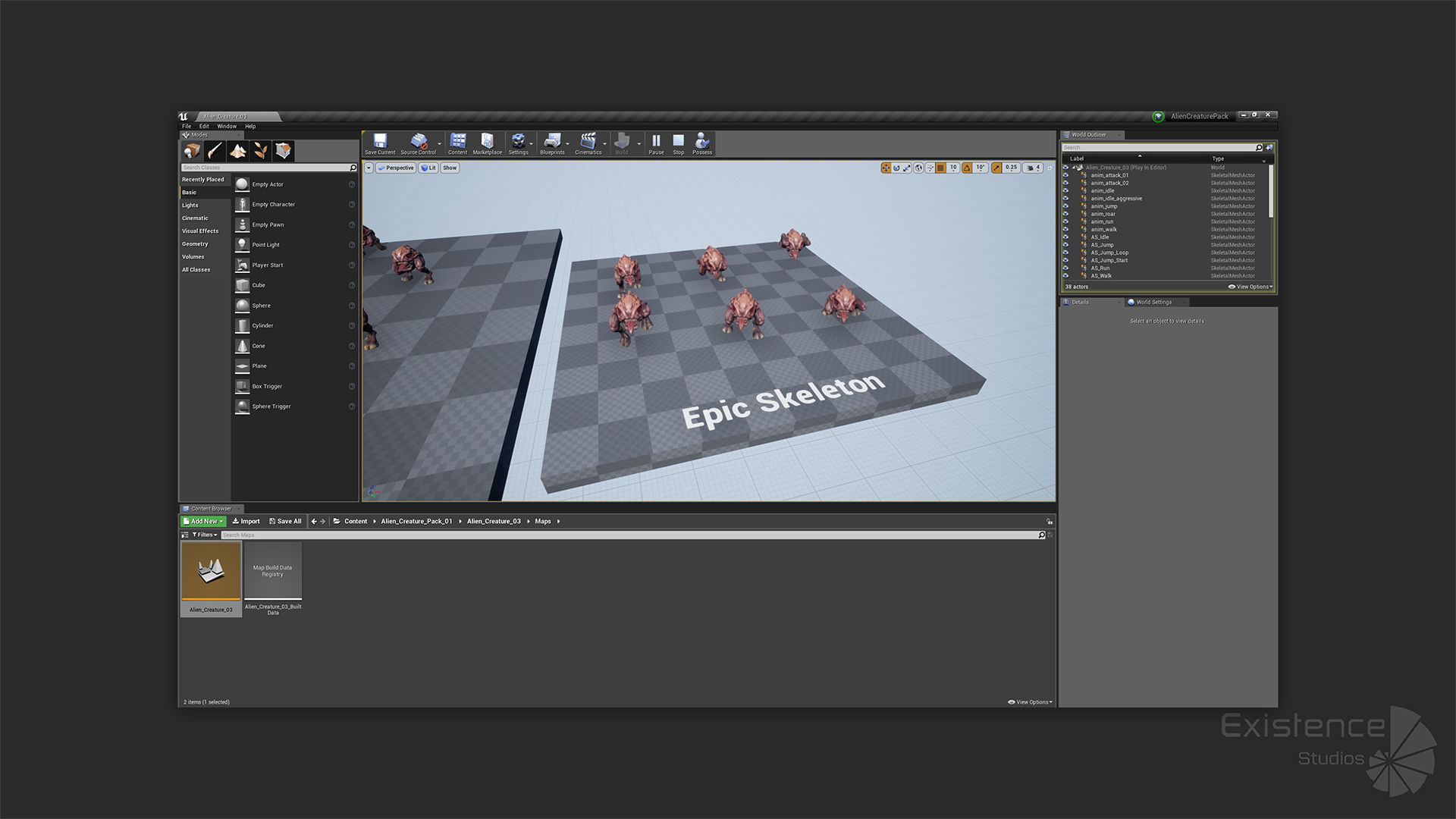The width and height of the screenshot is (1456, 819).
Task: Open the Perspective viewport dropdown
Action: pyautogui.click(x=396, y=168)
